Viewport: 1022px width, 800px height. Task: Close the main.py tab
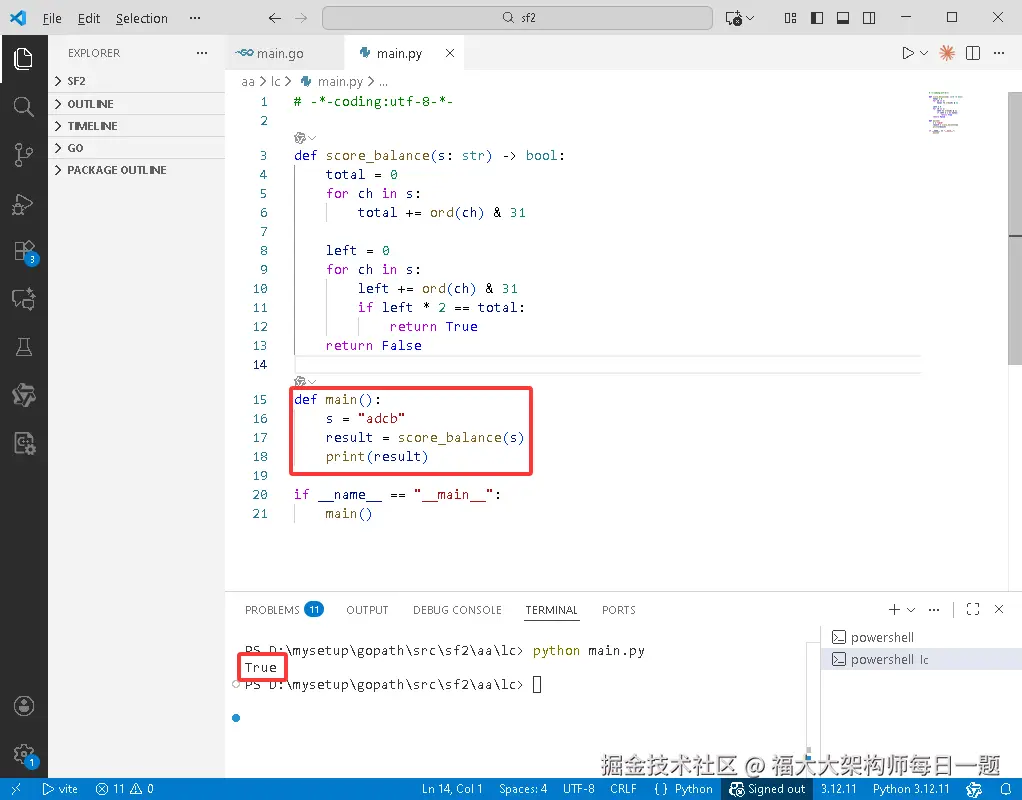coord(450,53)
